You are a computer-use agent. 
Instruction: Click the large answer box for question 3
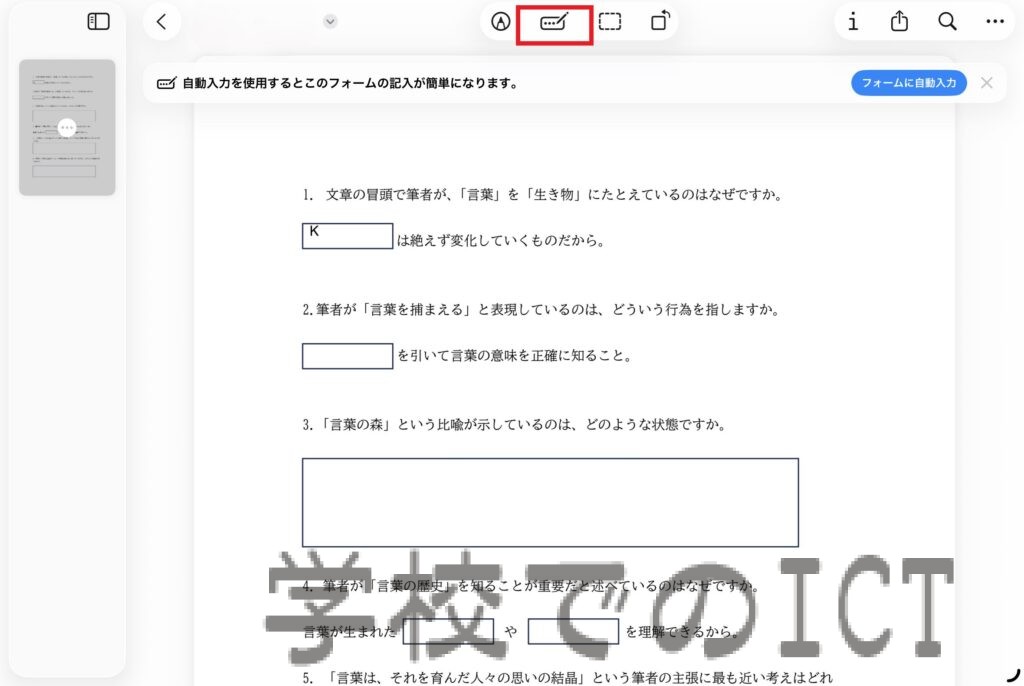550,502
